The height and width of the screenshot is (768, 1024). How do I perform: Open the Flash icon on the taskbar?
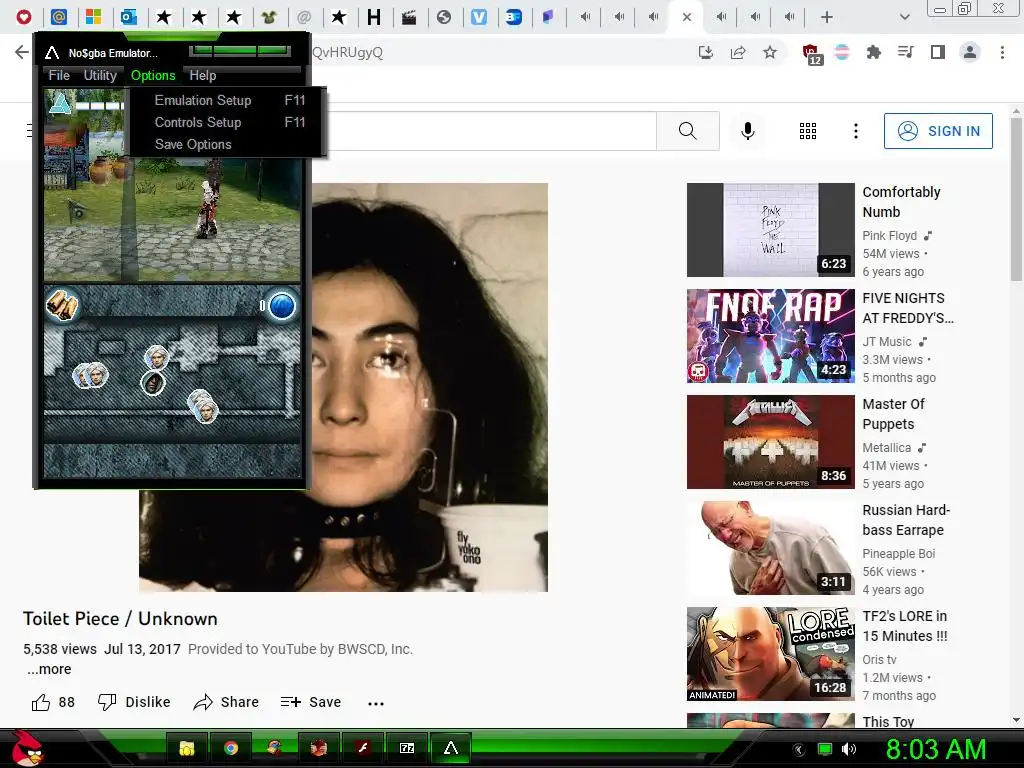click(362, 748)
